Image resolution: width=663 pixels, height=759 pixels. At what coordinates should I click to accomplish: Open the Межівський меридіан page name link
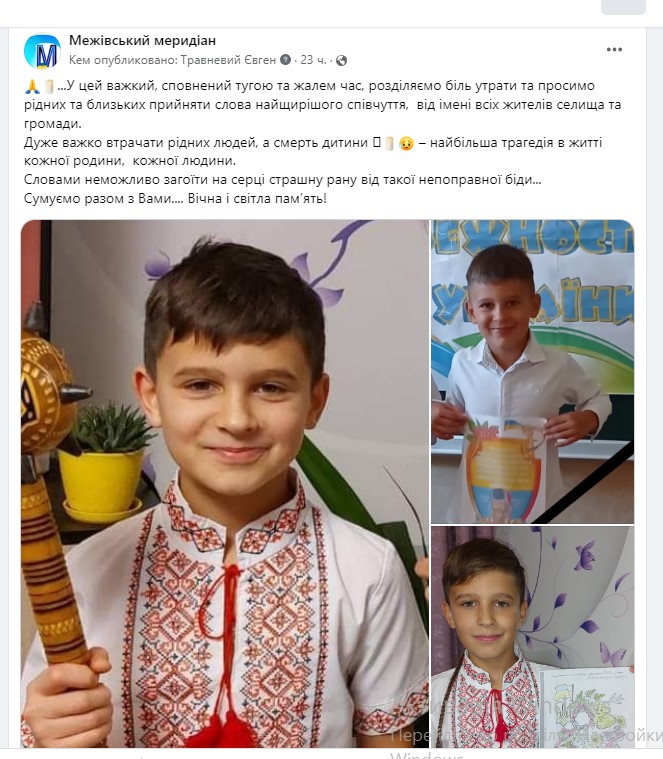point(142,41)
